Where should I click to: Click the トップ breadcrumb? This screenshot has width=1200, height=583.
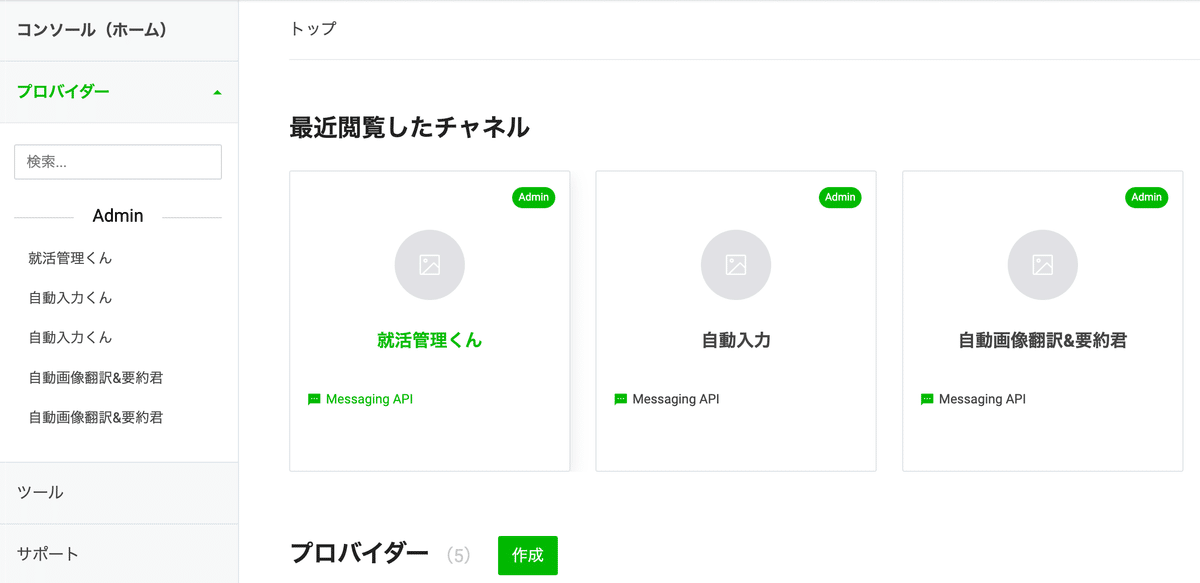(x=313, y=28)
